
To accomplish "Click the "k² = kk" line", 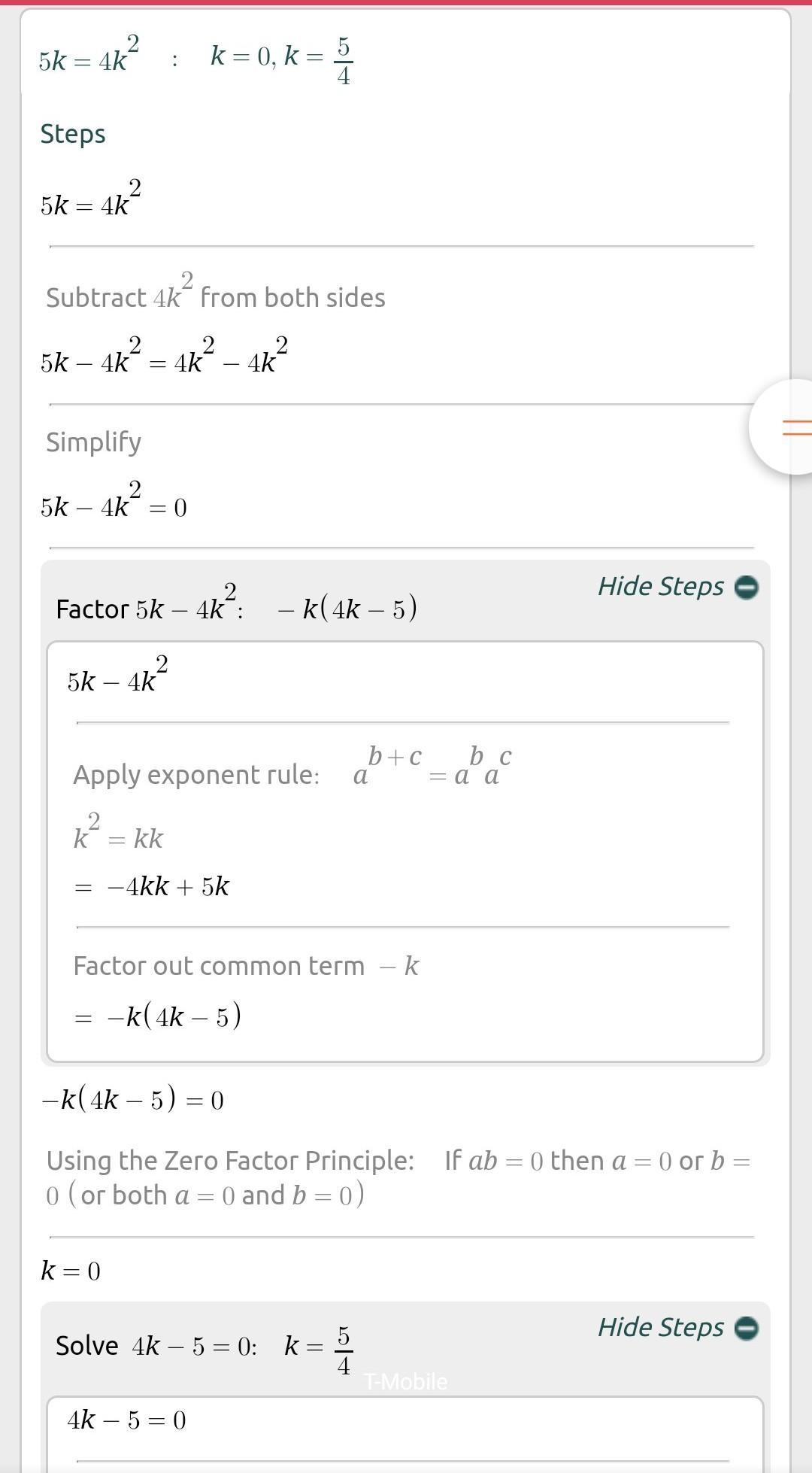I will [118, 837].
